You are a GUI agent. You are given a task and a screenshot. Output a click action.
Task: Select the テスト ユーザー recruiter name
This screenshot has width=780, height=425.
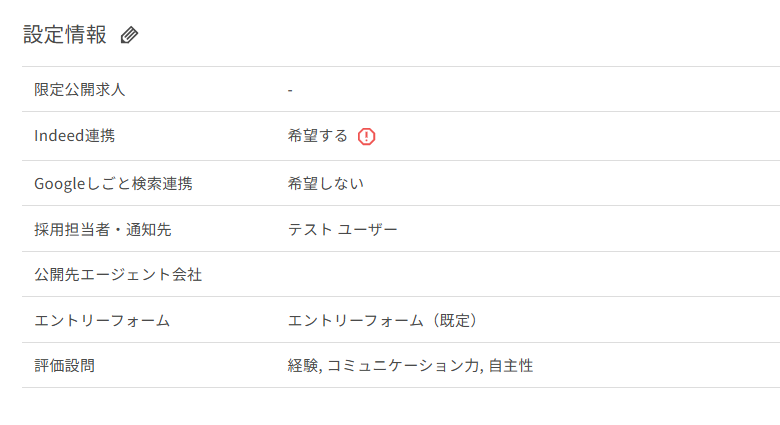click(343, 229)
